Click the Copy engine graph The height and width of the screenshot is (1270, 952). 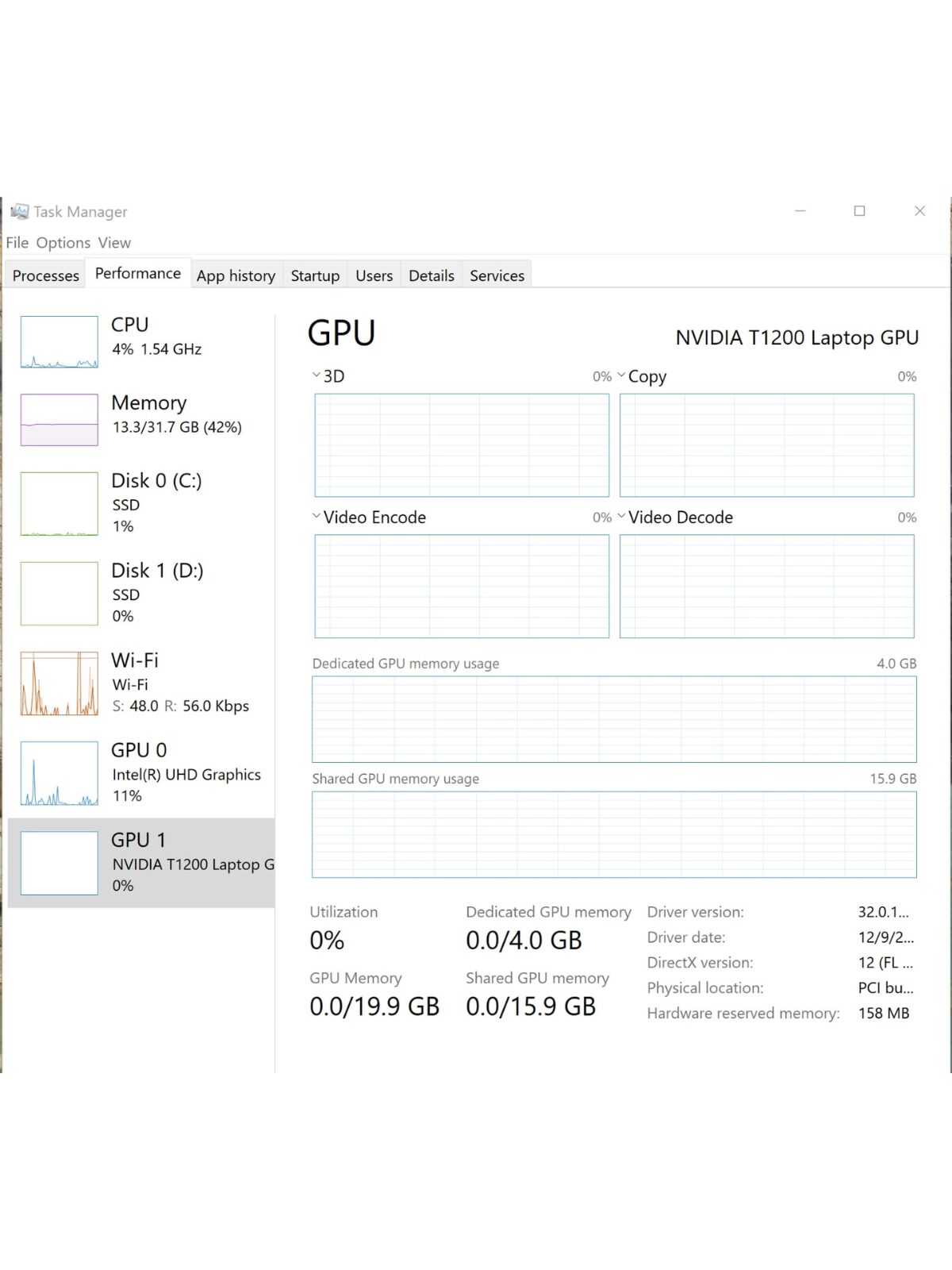click(767, 445)
